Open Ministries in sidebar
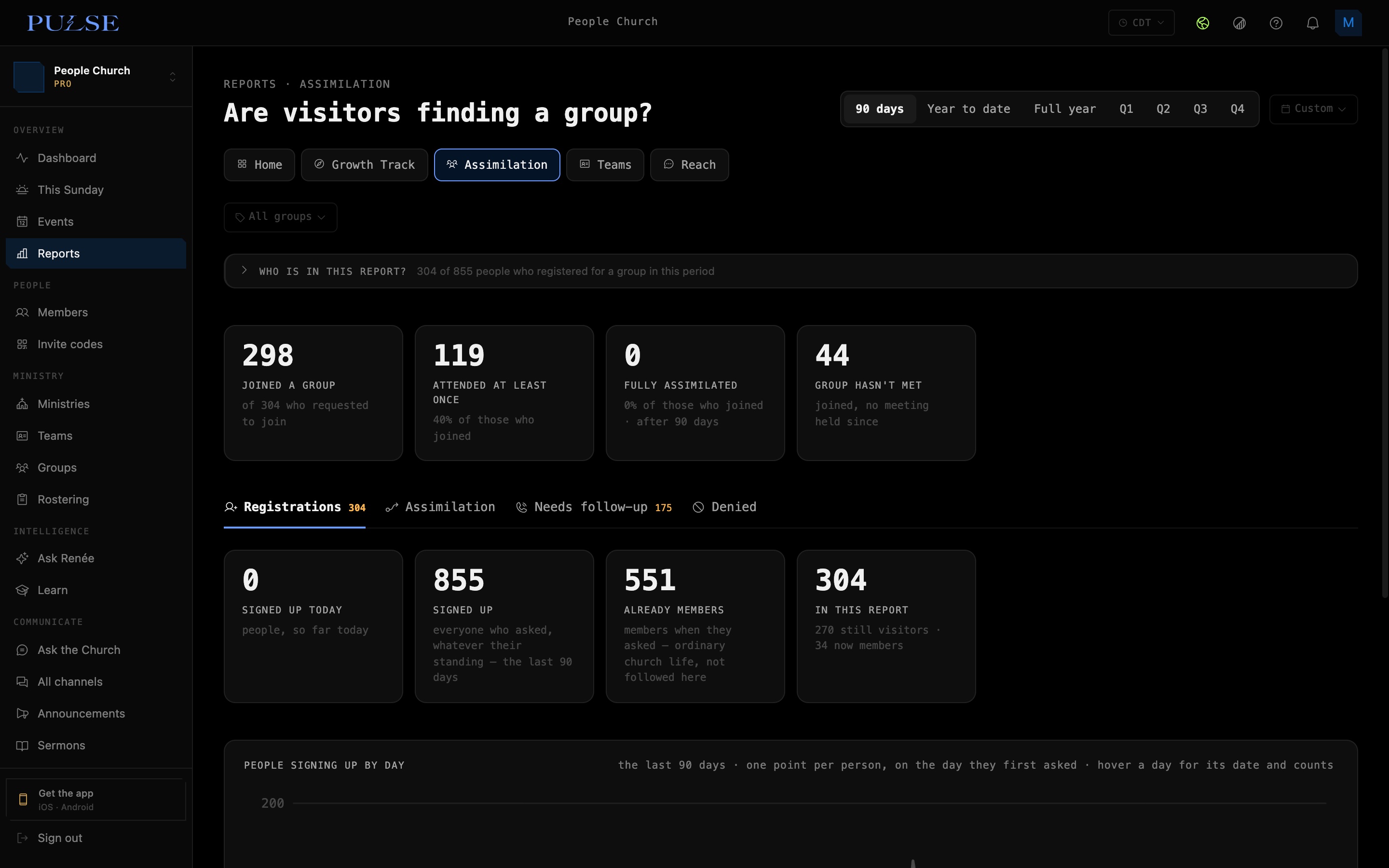 (x=96, y=404)
